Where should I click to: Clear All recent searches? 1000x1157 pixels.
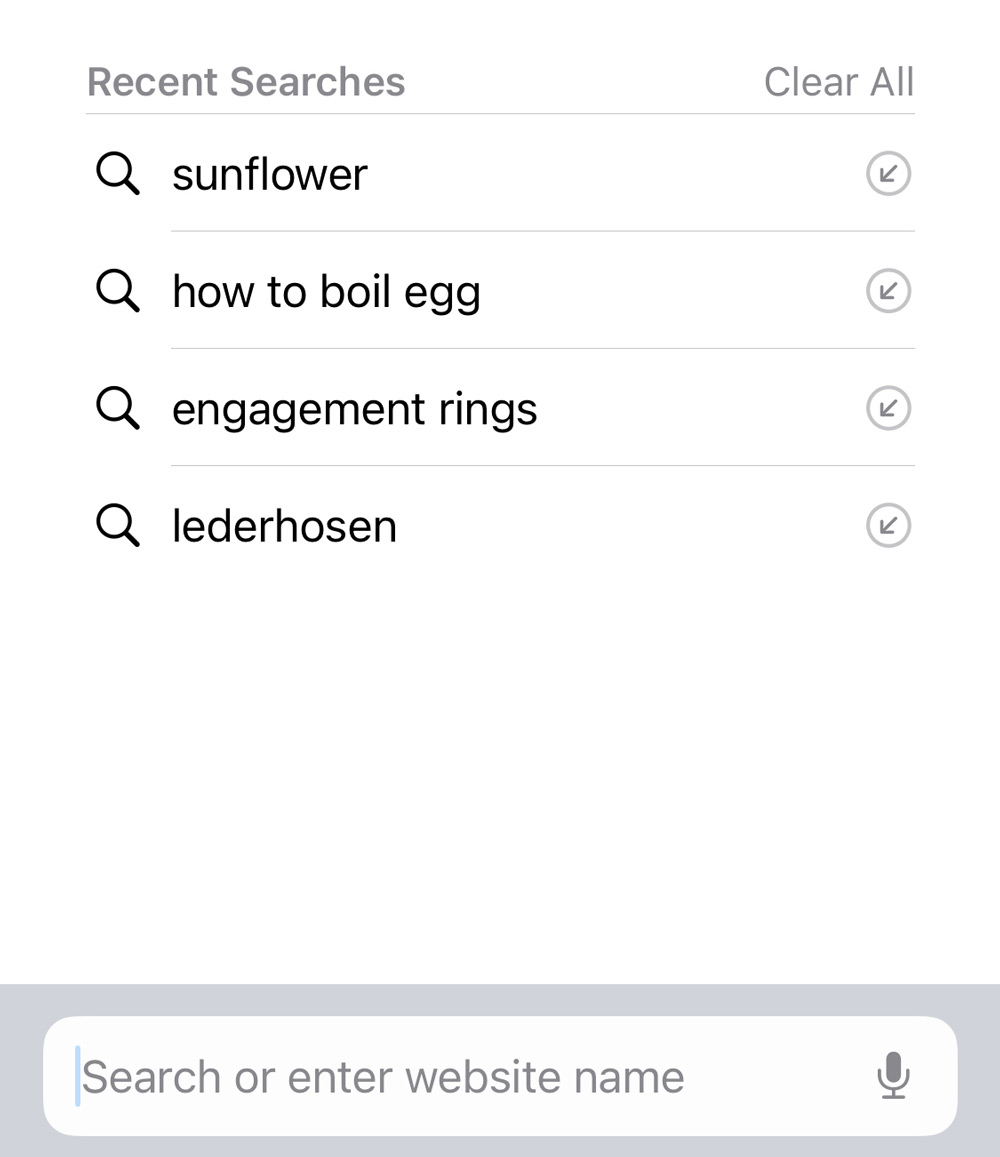click(839, 81)
